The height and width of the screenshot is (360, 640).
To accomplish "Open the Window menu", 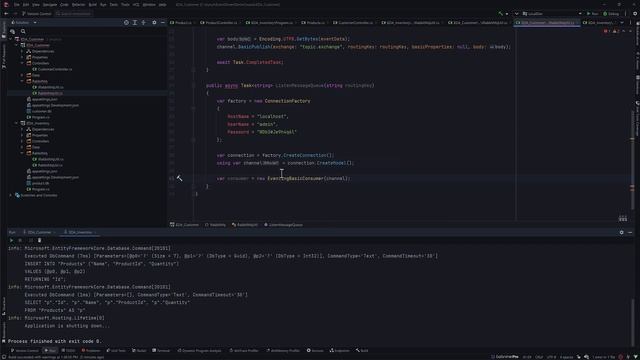I will click(149, 4).
